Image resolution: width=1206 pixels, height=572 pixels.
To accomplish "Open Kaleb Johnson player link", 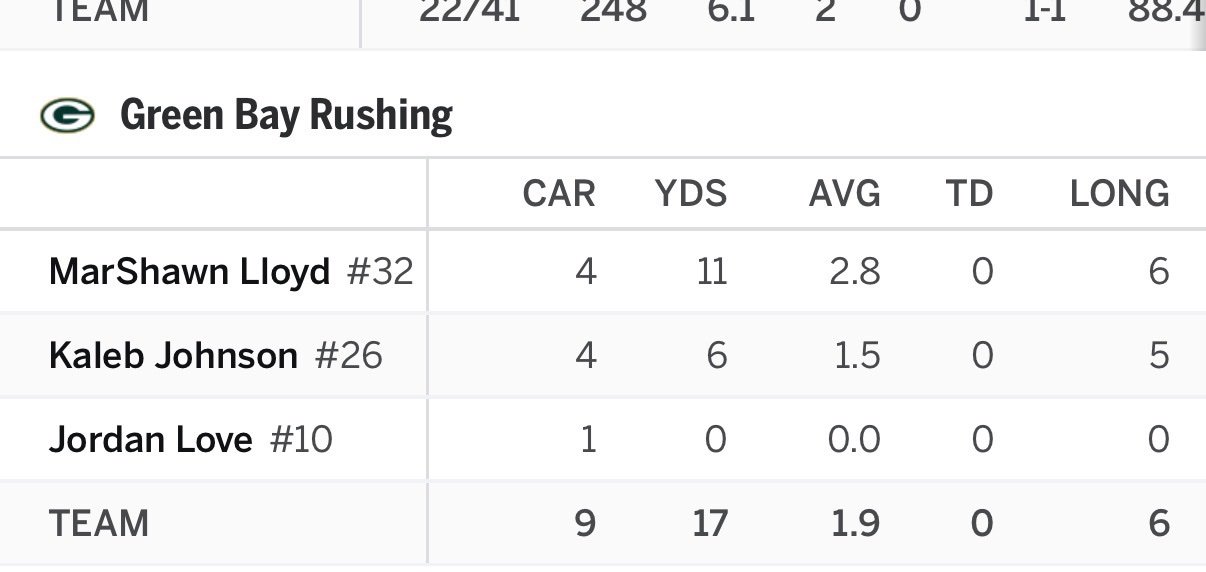I will point(173,355).
